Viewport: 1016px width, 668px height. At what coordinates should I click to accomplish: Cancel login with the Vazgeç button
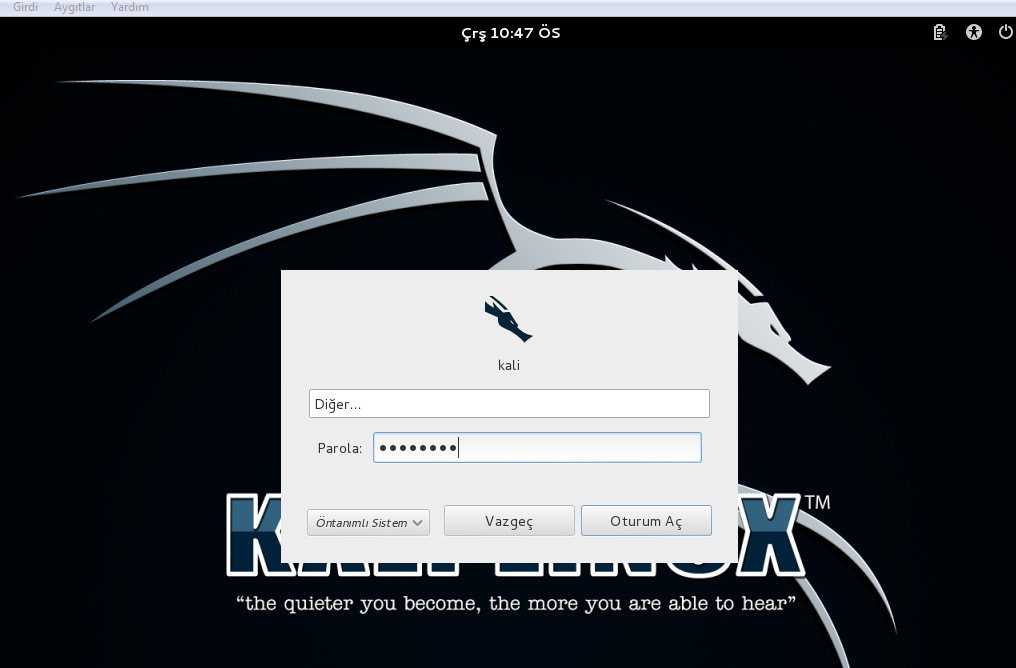[509, 521]
